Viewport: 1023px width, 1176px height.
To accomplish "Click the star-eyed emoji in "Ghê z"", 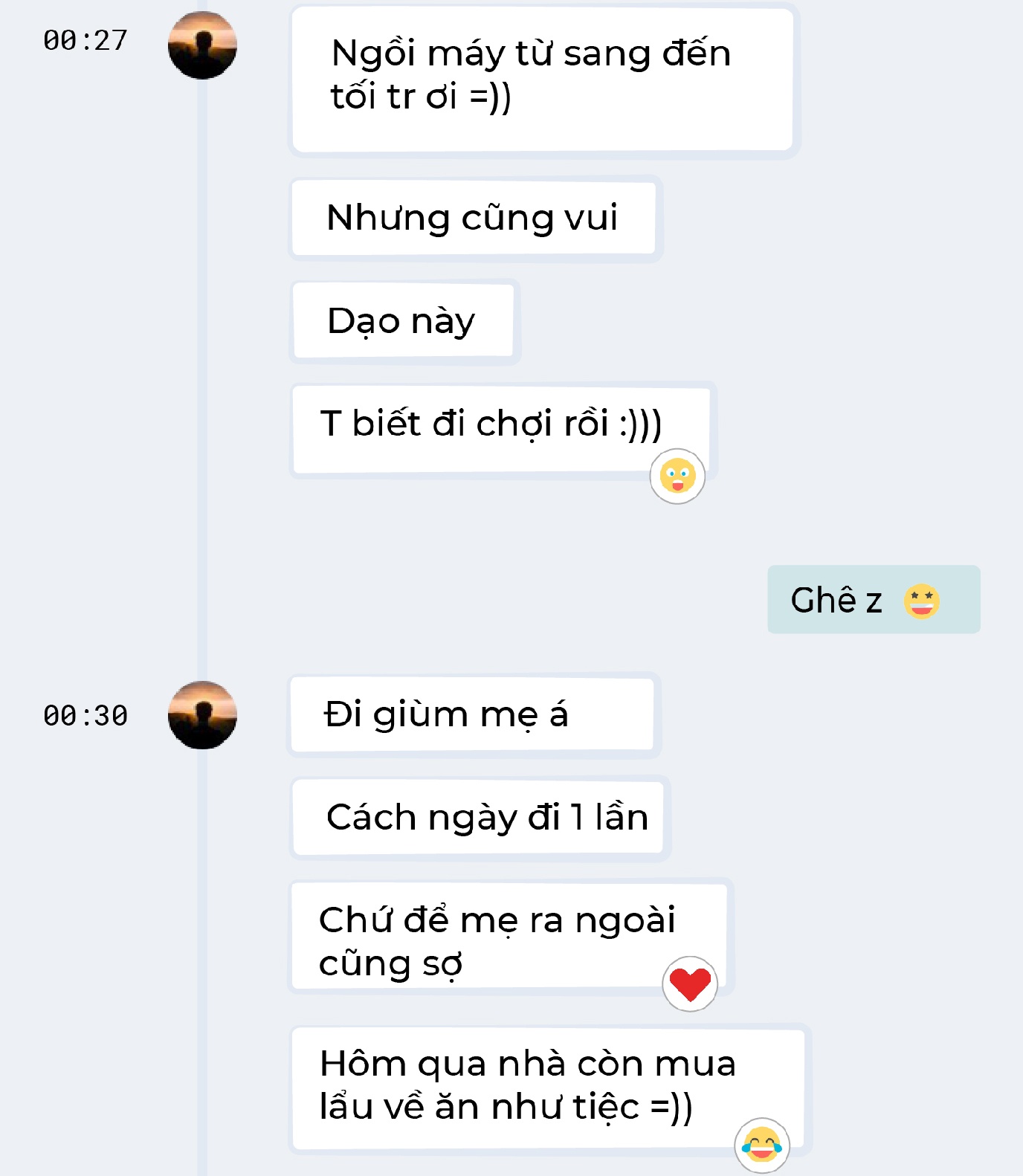I will tap(922, 601).
